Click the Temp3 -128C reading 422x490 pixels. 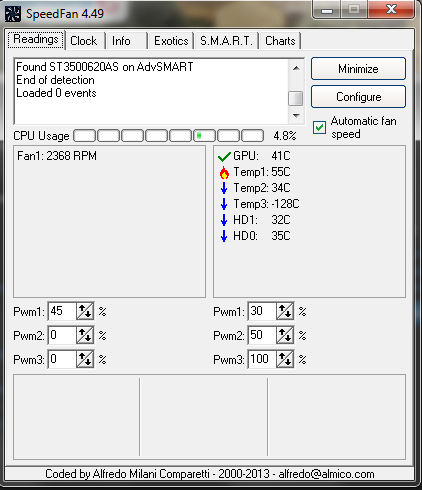point(266,204)
